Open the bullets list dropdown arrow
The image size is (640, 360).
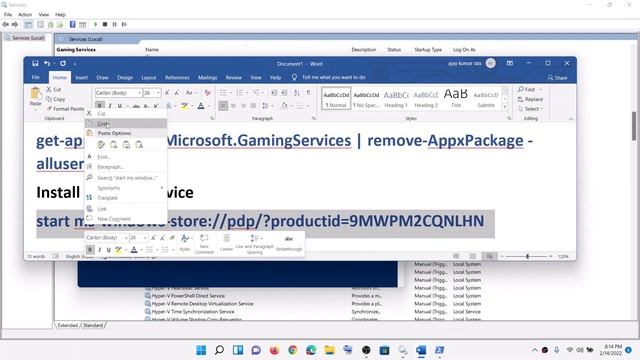point(231,93)
